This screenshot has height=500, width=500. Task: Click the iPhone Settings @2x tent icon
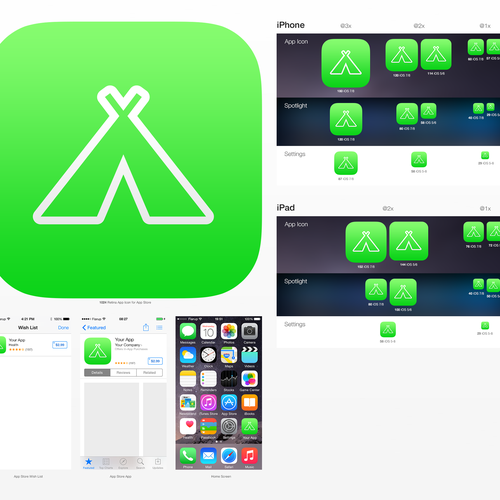coord(419,160)
